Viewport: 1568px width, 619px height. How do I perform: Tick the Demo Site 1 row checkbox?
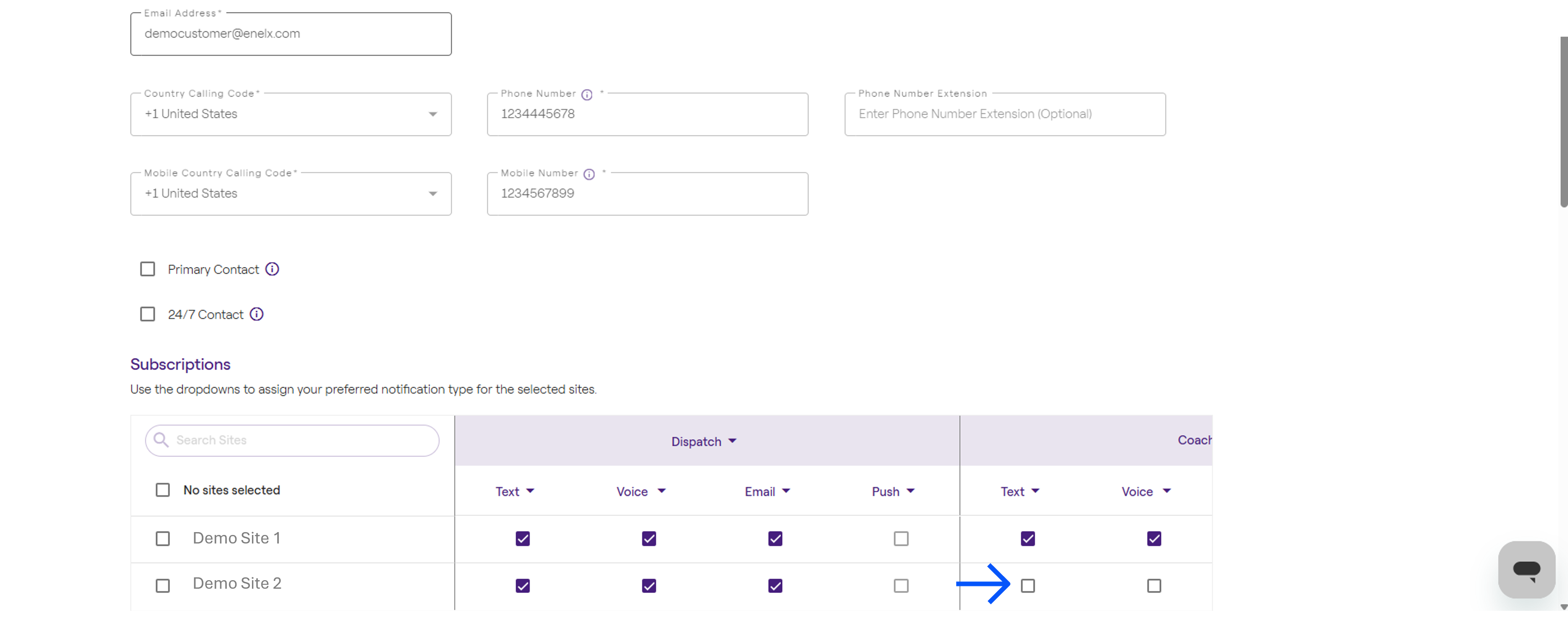point(163,538)
